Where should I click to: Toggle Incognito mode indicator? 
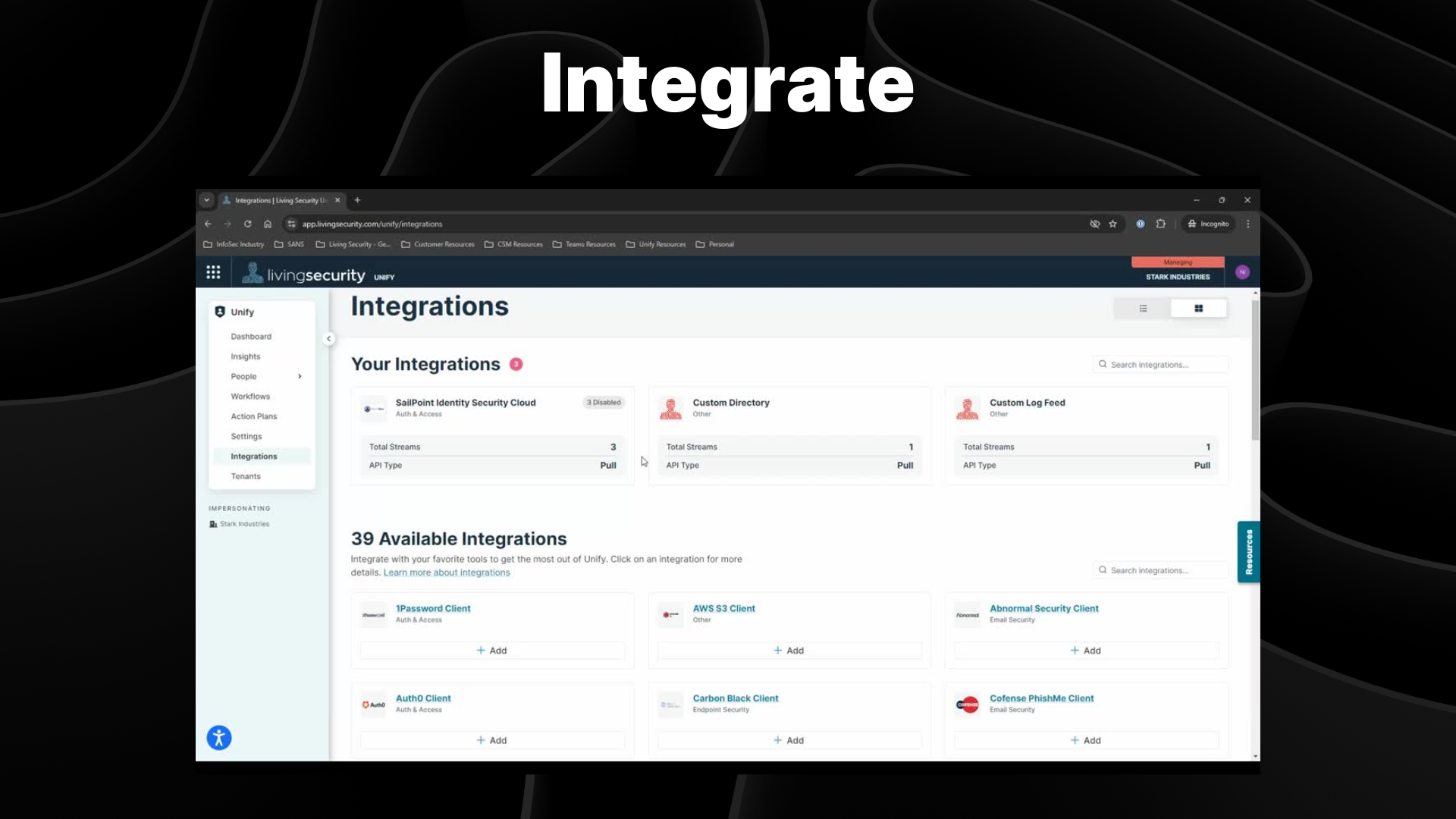1210,224
